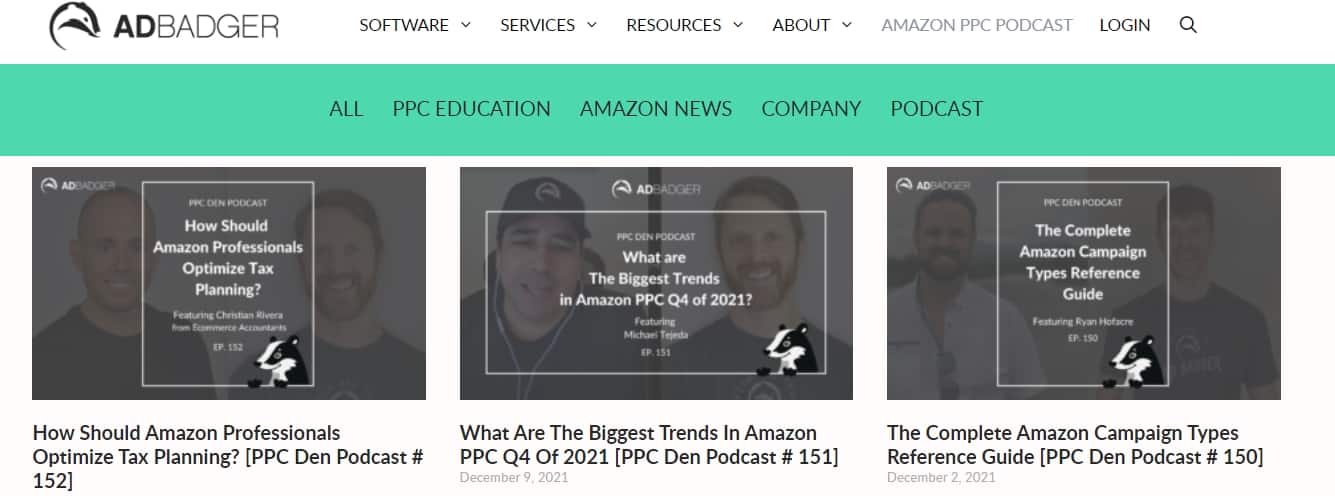The height and width of the screenshot is (496, 1335).
Task: Switch to the Company category
Action: tap(811, 109)
